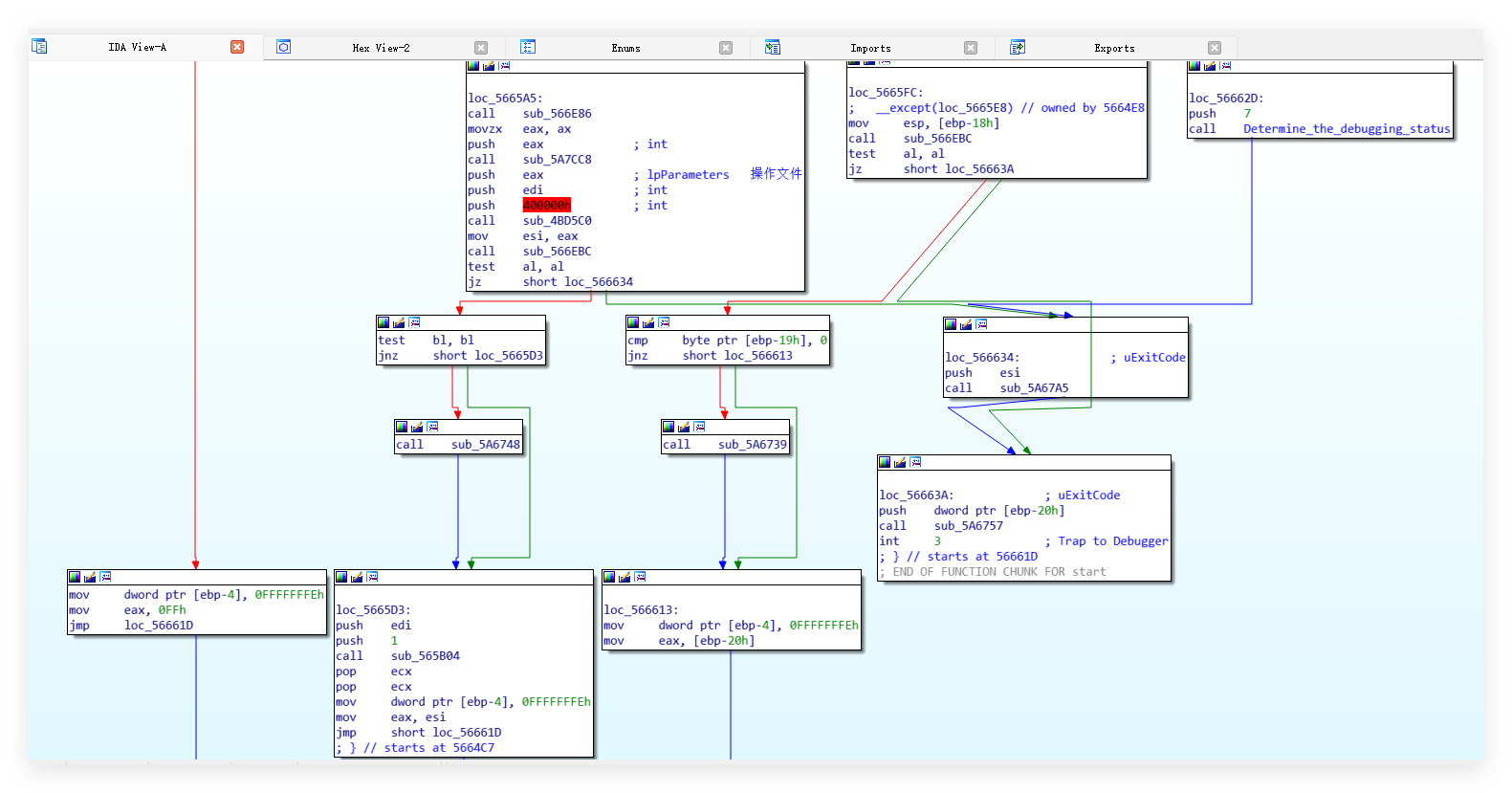The image size is (1512, 793).
Task: Click the edit pencil icon on the loc_5665D3 node
Action: click(x=357, y=577)
